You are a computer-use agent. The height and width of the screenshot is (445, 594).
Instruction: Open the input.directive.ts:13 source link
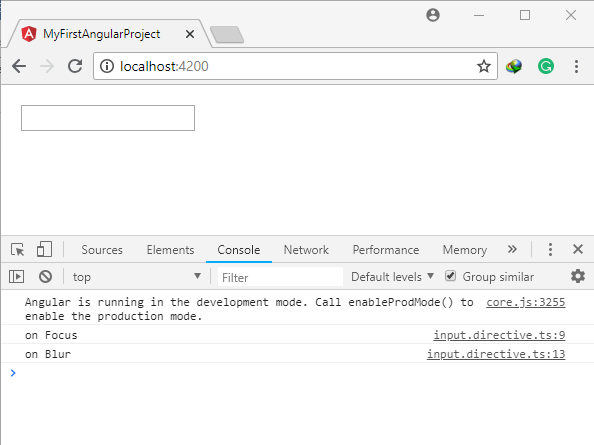point(496,354)
